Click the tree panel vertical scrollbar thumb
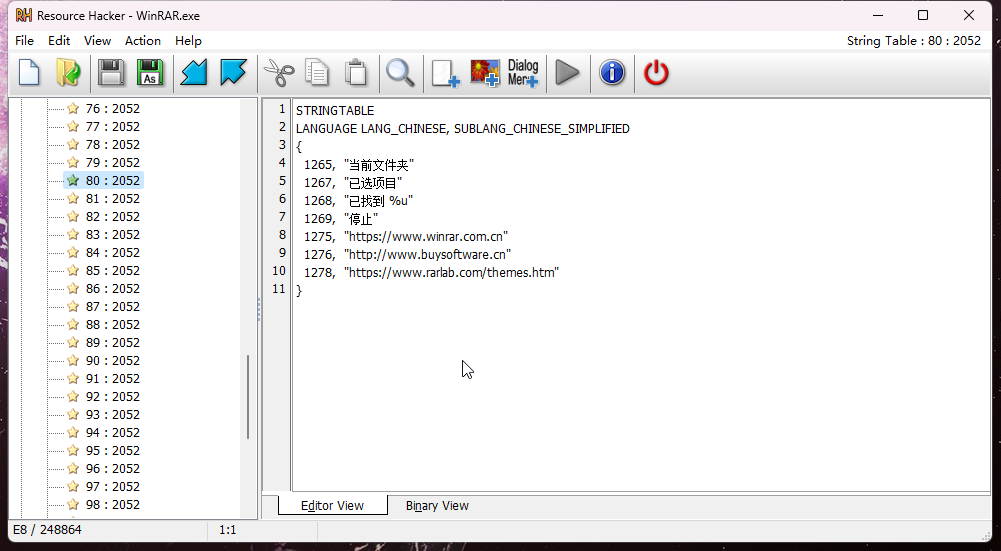Image resolution: width=1001 pixels, height=551 pixels. (248, 396)
